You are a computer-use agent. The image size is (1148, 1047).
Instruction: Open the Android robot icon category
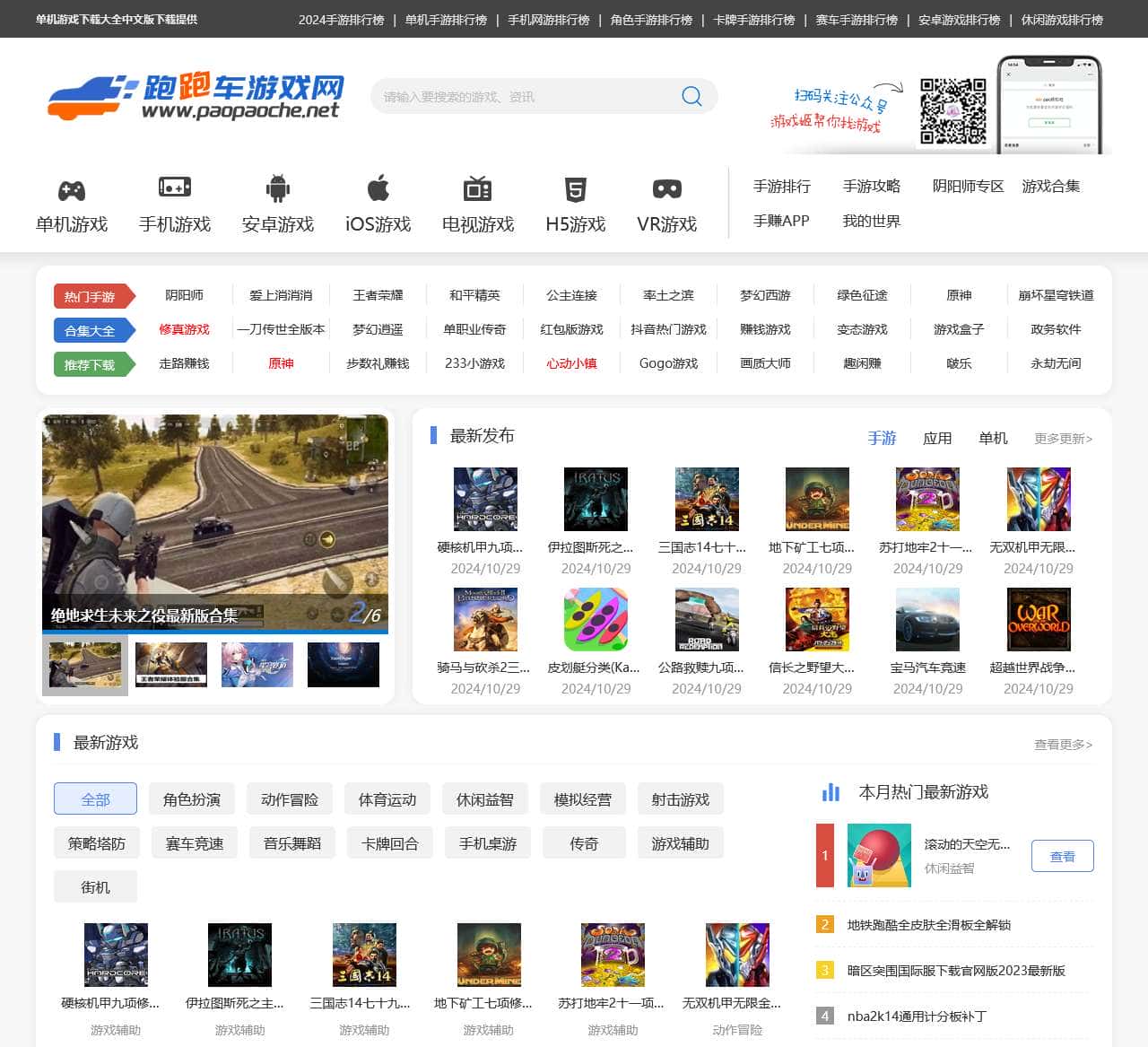click(x=278, y=189)
